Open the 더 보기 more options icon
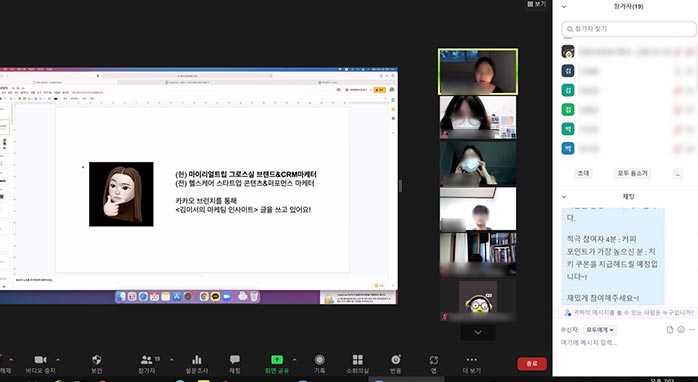Viewport: 698px width, 382px height. click(472, 359)
